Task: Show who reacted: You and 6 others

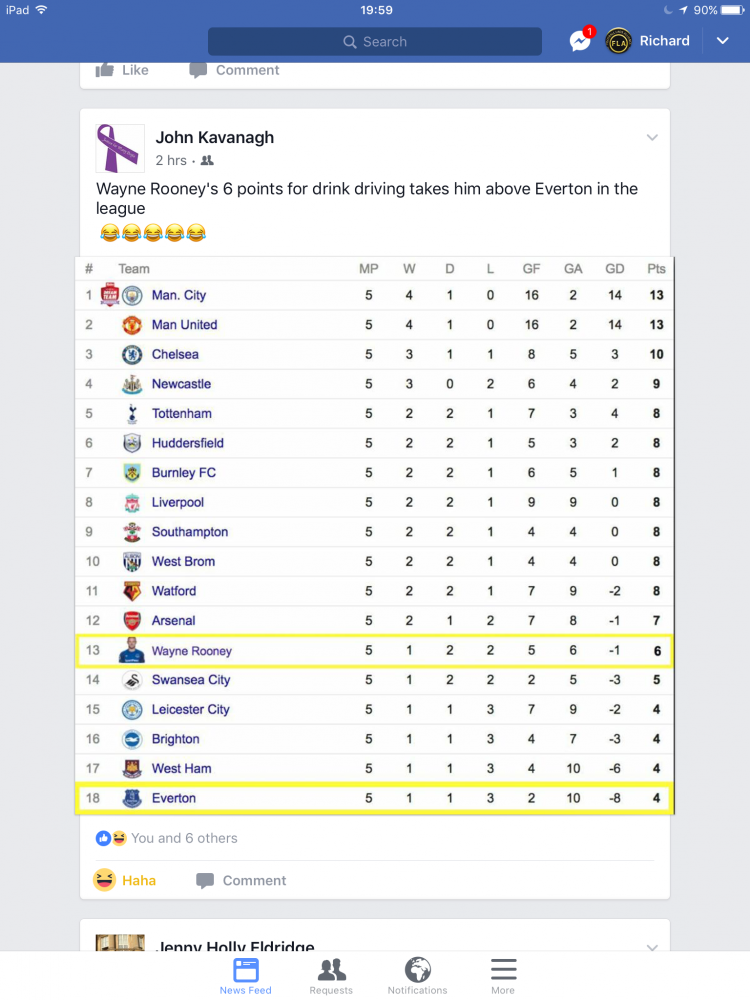Action: pos(184,838)
